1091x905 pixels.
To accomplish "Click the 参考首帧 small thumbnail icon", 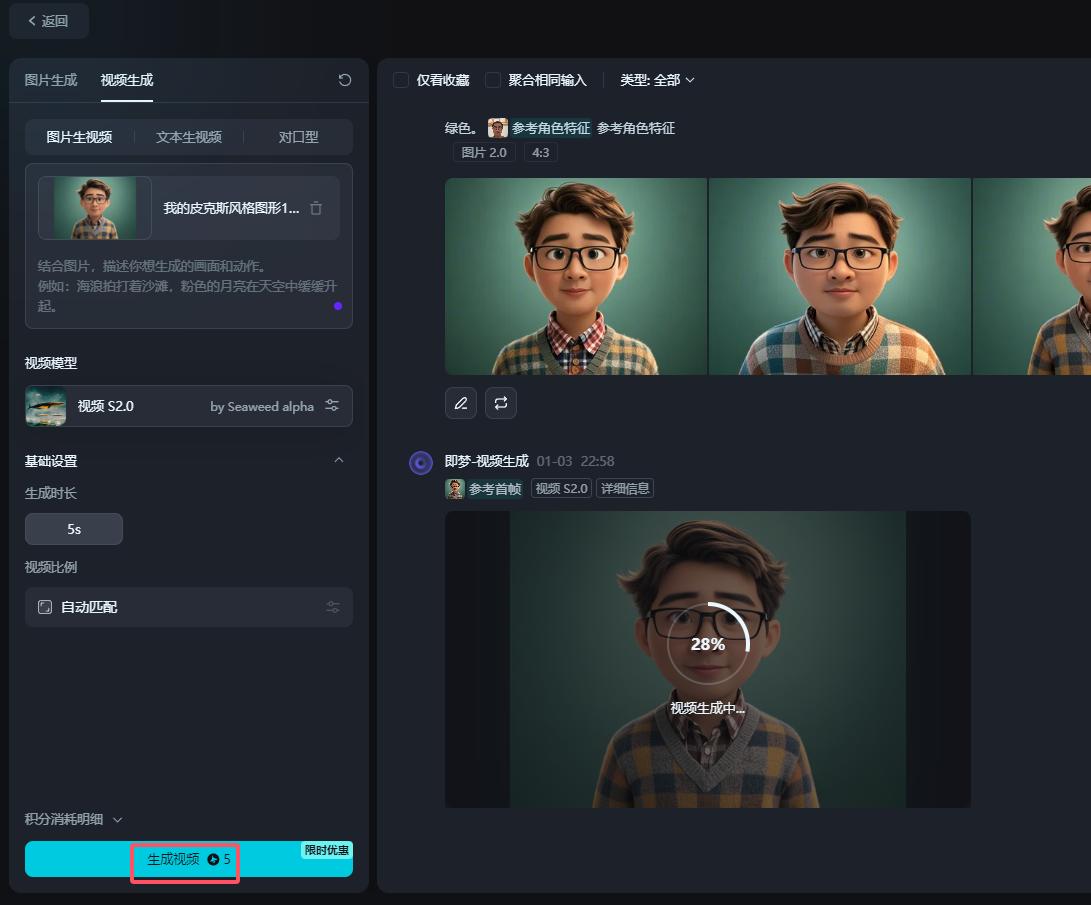I will (455, 489).
